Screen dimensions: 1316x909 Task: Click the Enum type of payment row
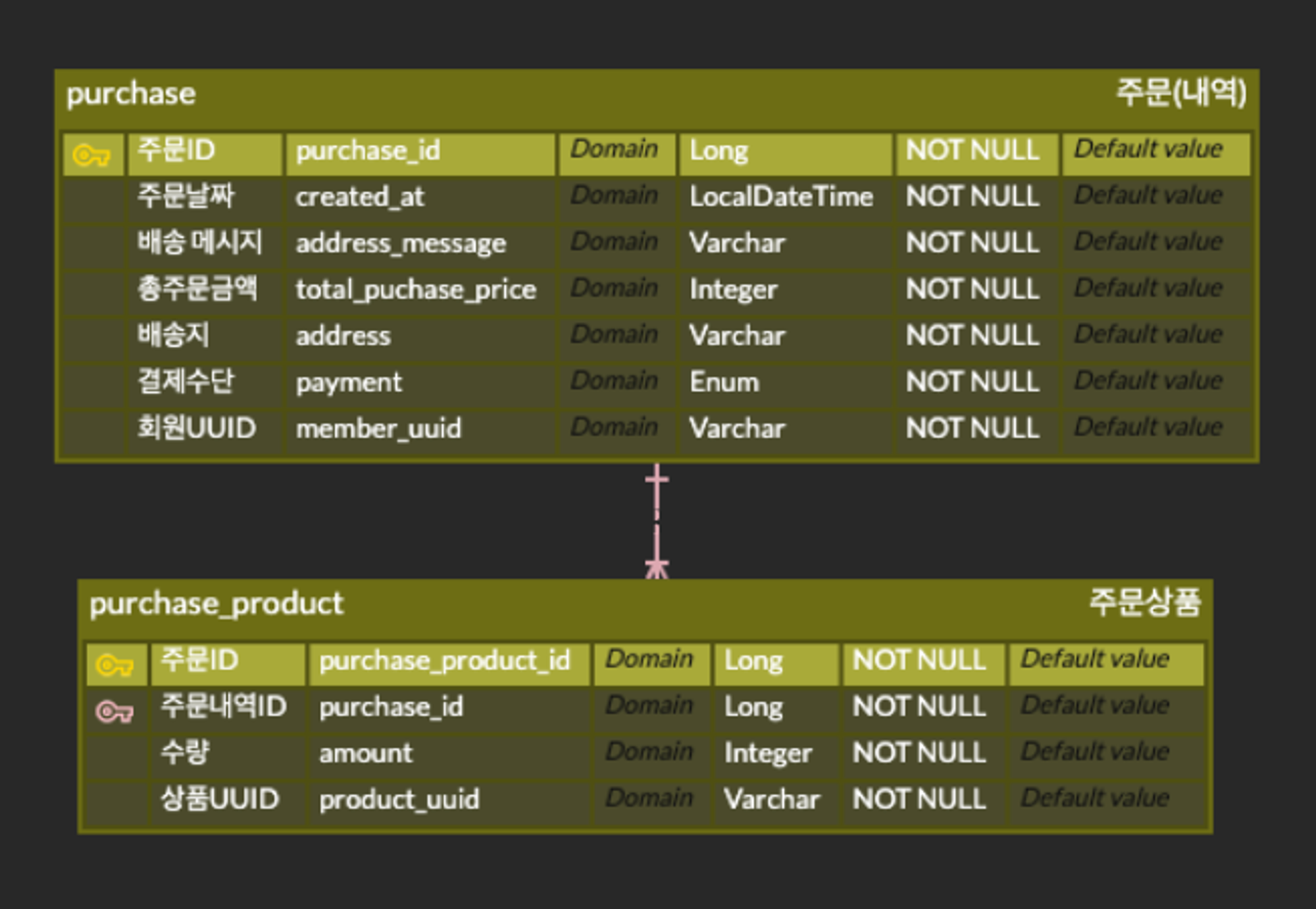tap(724, 382)
